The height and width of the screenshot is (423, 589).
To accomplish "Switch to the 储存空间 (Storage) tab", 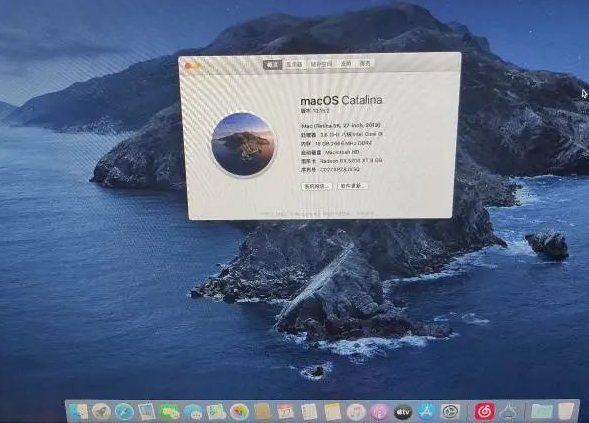I will (321, 64).
